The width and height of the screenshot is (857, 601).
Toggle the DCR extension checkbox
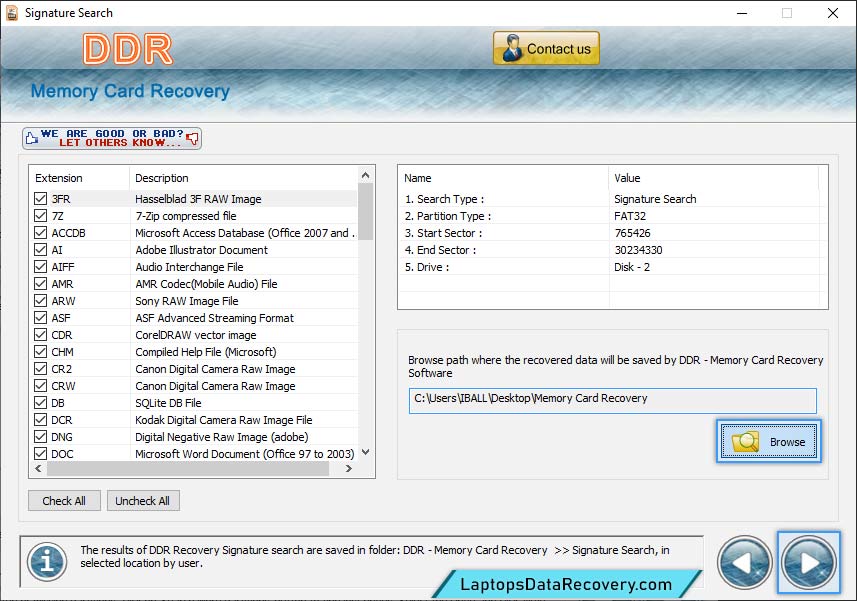click(x=40, y=419)
